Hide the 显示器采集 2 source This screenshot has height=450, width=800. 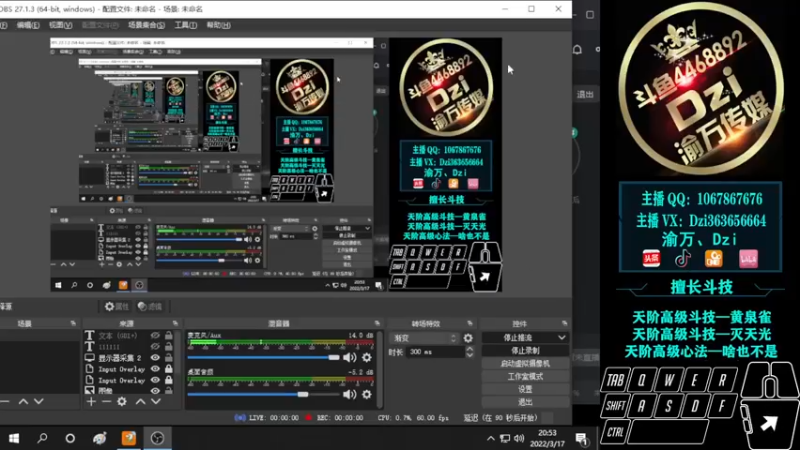(155, 358)
